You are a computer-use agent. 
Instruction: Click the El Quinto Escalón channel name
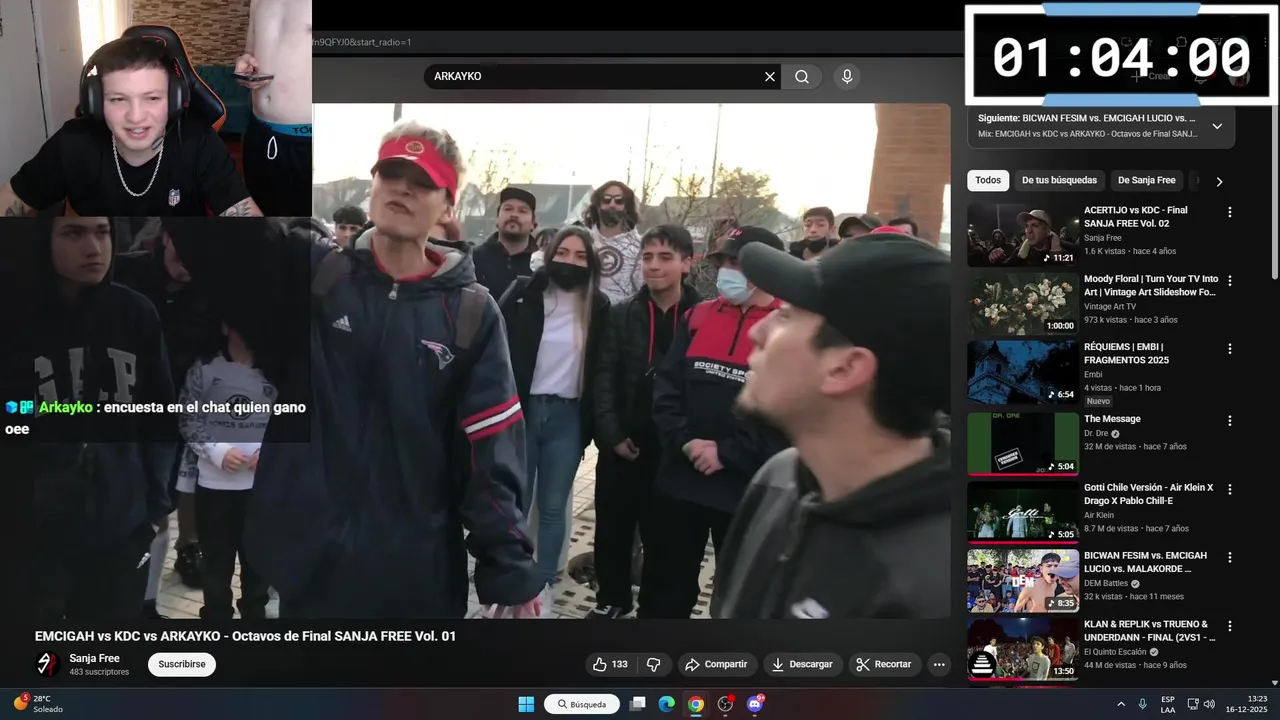click(x=1115, y=652)
